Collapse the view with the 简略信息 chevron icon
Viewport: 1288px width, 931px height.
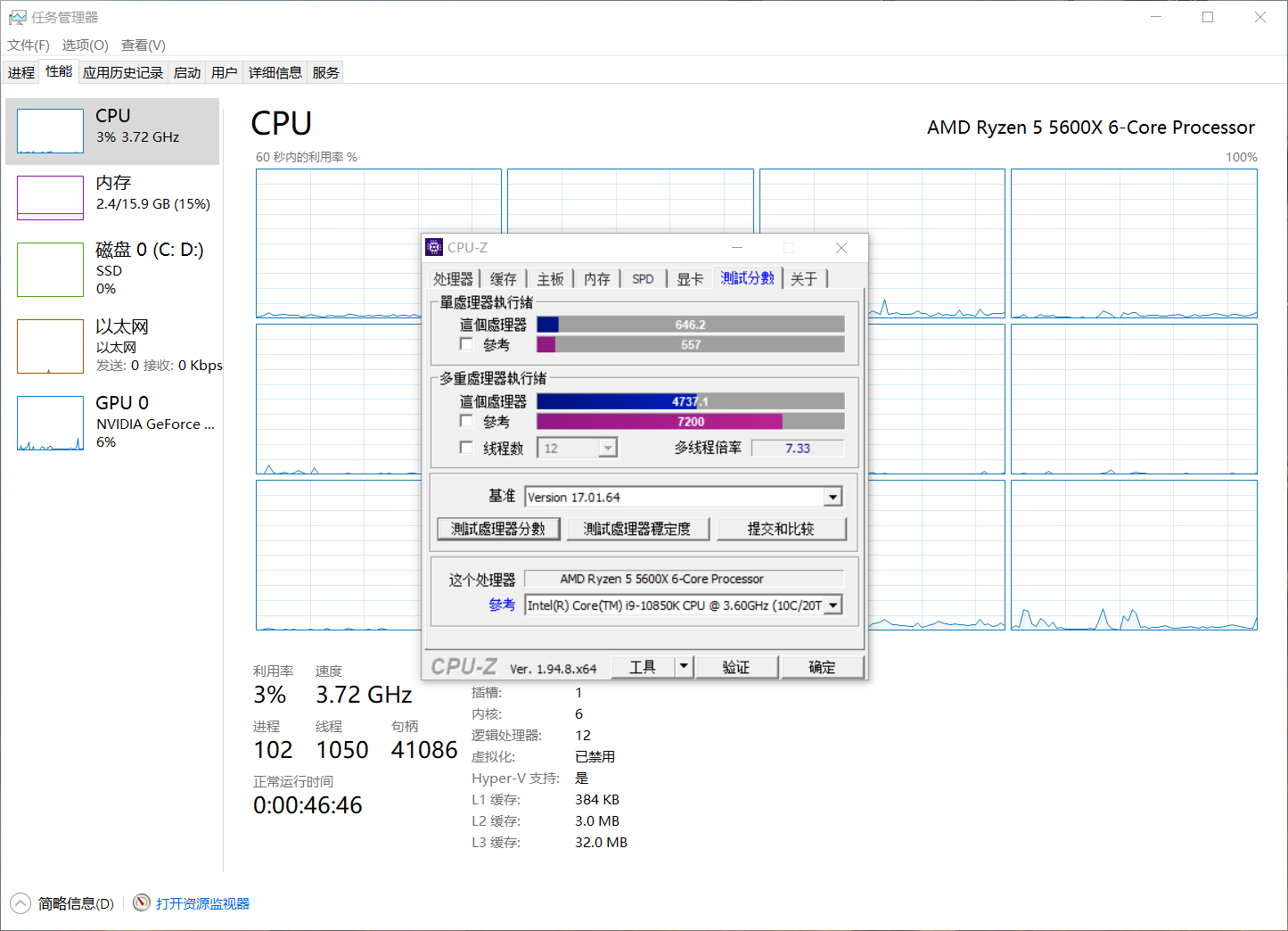point(21,903)
